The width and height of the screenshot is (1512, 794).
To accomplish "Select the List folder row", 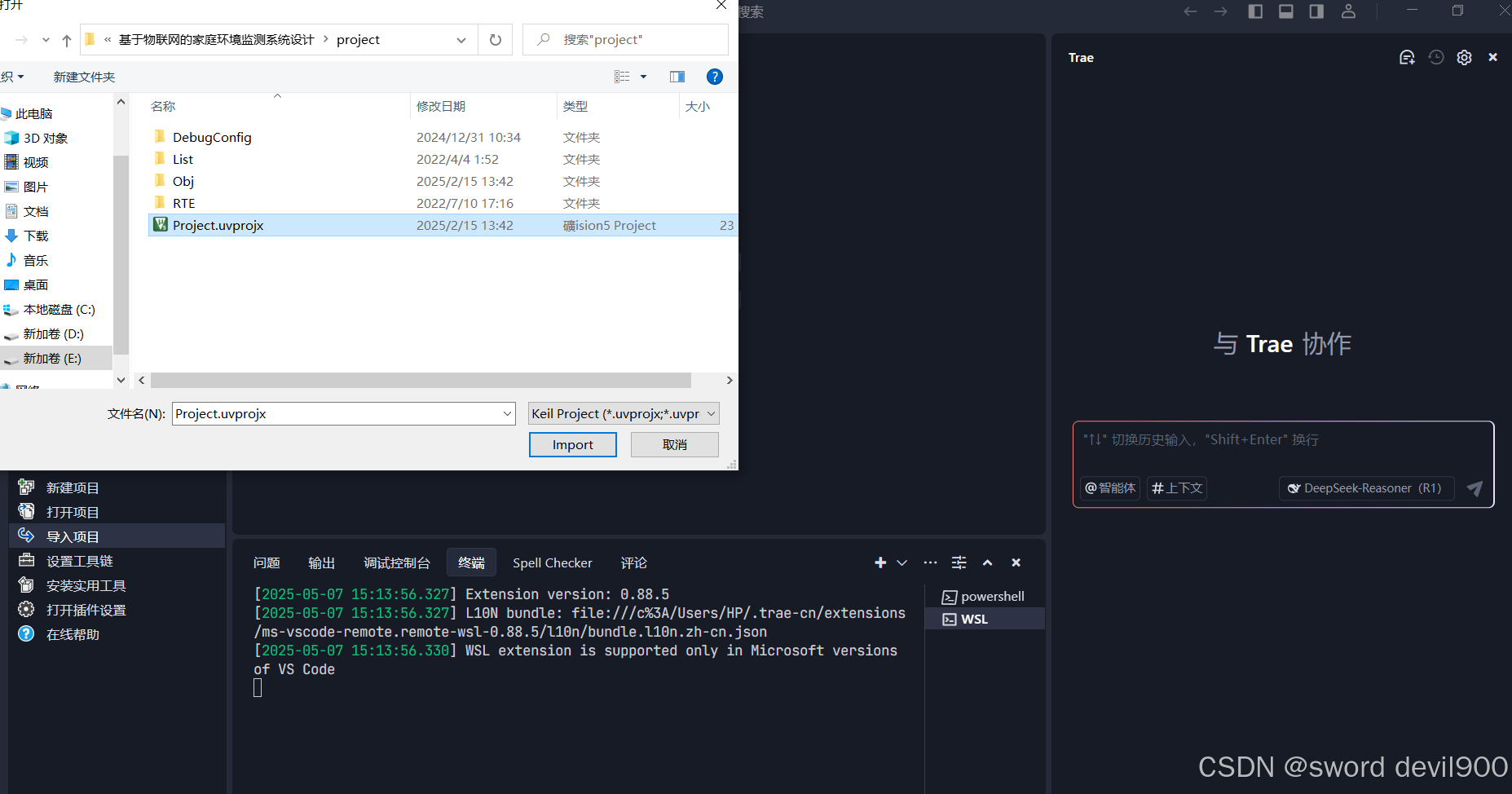I will [443, 160].
